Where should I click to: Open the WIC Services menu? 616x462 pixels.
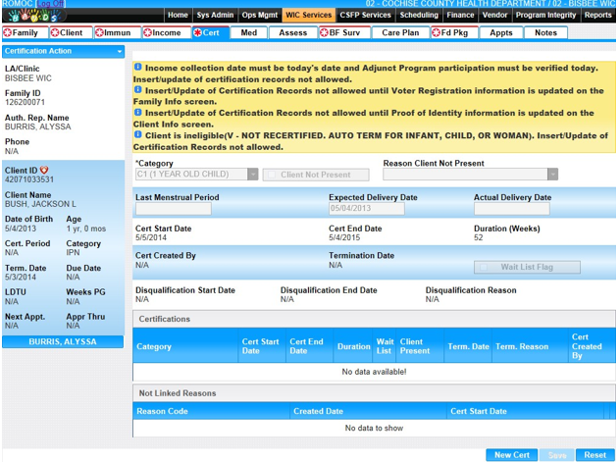(x=308, y=15)
